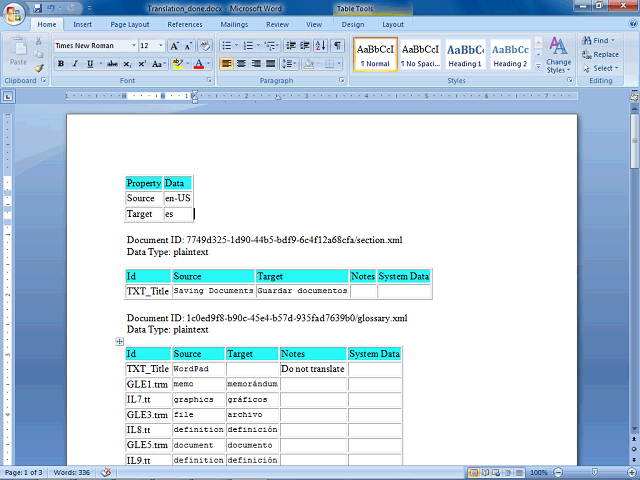This screenshot has width=640, height=480.
Task: Click the table move handle
Action: 120,342
